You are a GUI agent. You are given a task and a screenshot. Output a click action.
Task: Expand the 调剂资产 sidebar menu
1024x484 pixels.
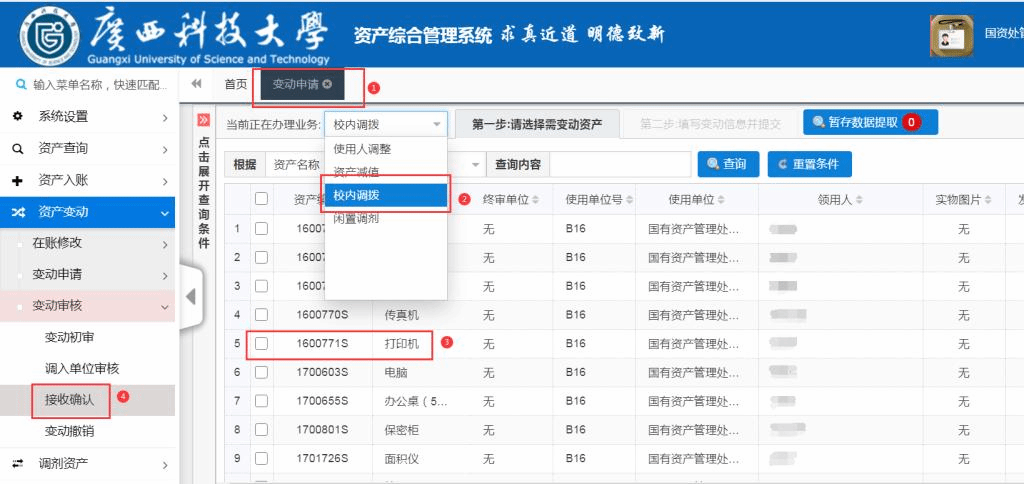pyautogui.click(x=88, y=463)
